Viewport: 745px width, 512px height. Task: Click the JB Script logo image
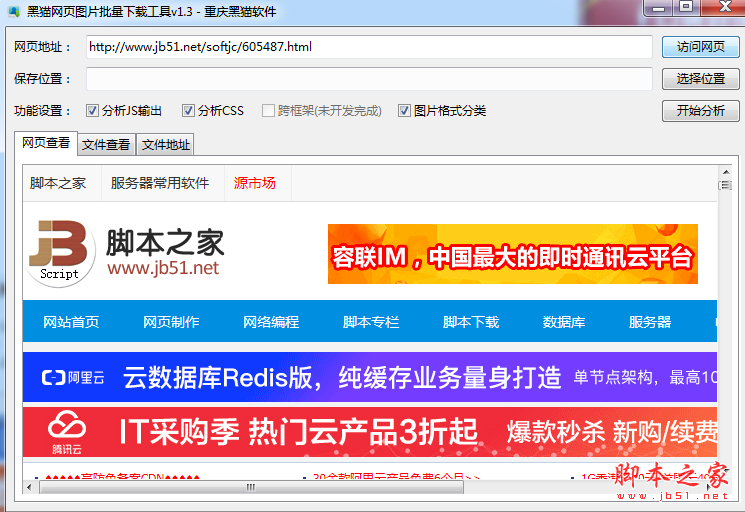(x=59, y=254)
